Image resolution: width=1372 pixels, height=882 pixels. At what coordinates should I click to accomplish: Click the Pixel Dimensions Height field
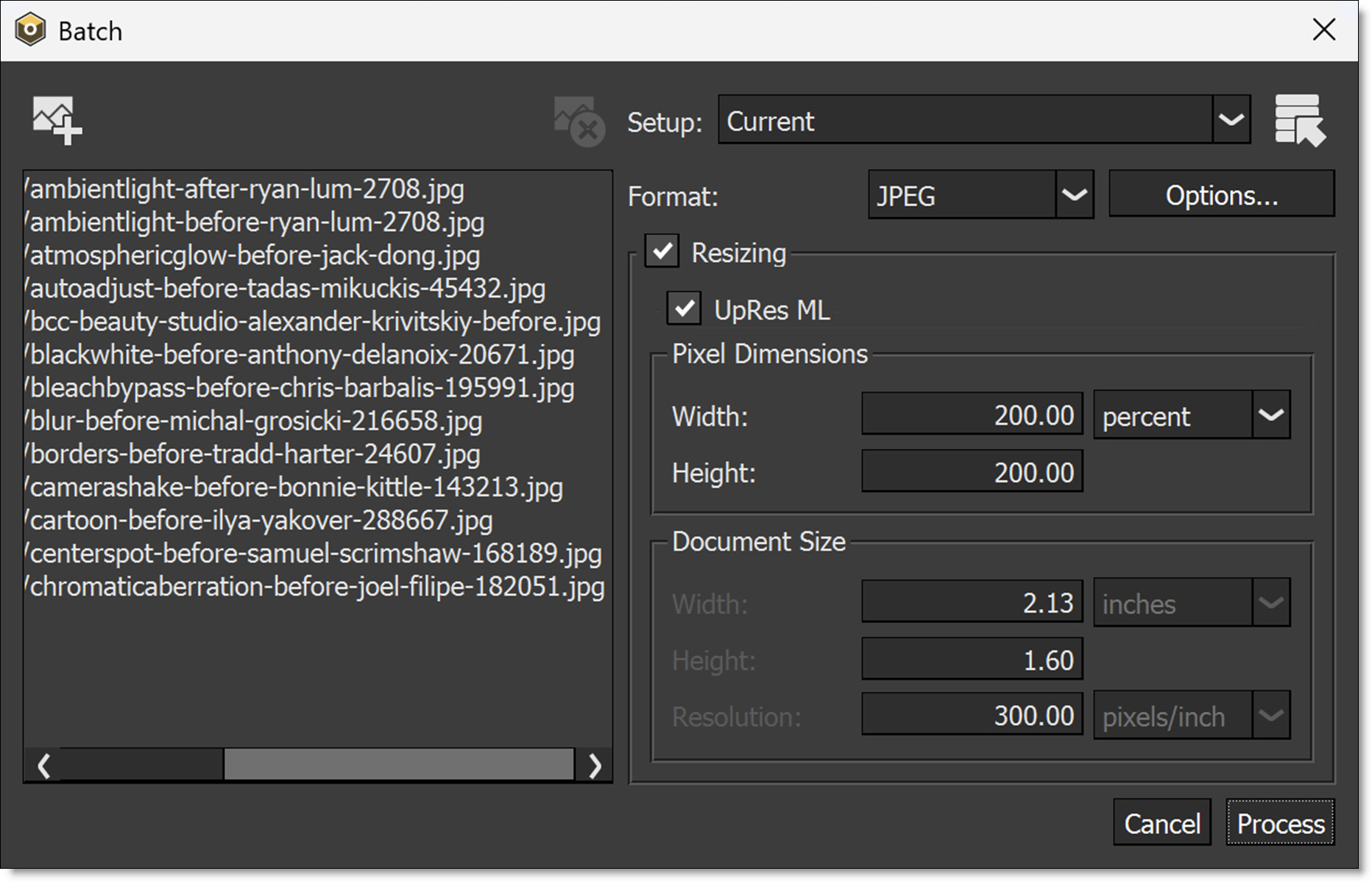click(x=972, y=472)
